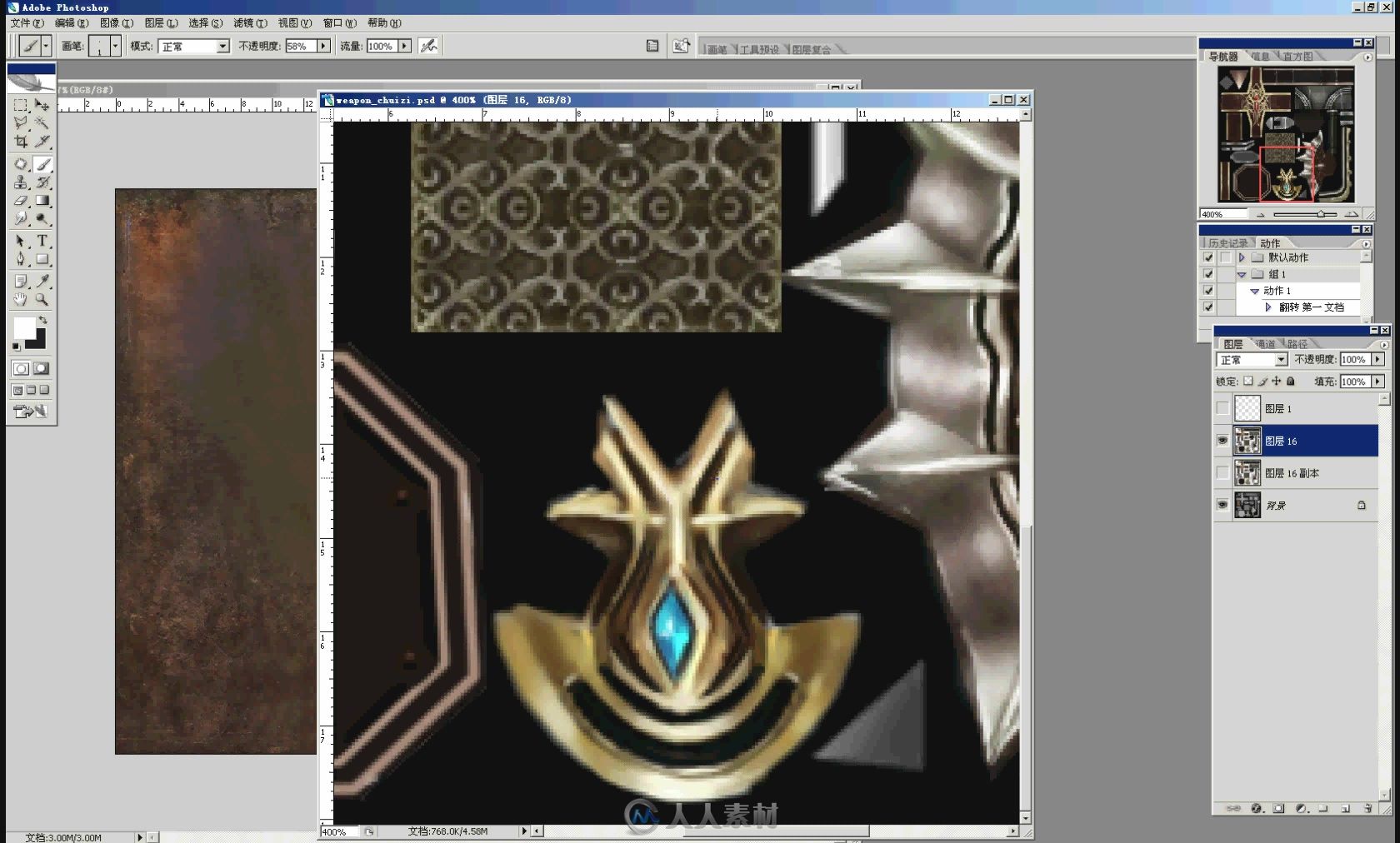
Task: Select the Clone Stamp tool
Action: [x=21, y=182]
